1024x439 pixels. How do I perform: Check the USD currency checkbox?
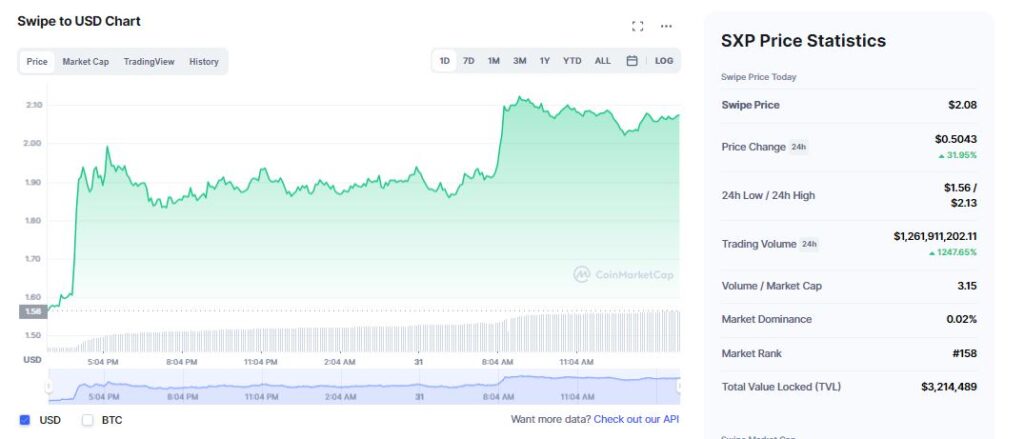click(x=25, y=420)
